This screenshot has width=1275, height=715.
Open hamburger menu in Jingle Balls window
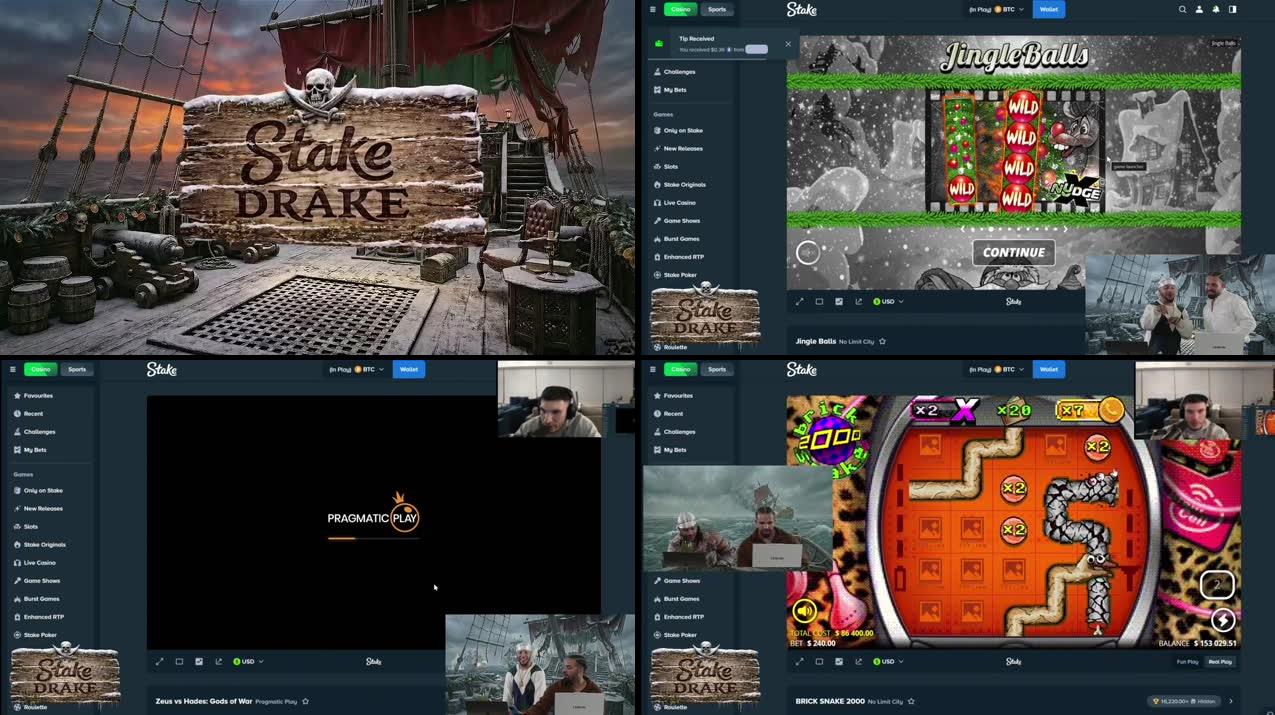[x=653, y=9]
